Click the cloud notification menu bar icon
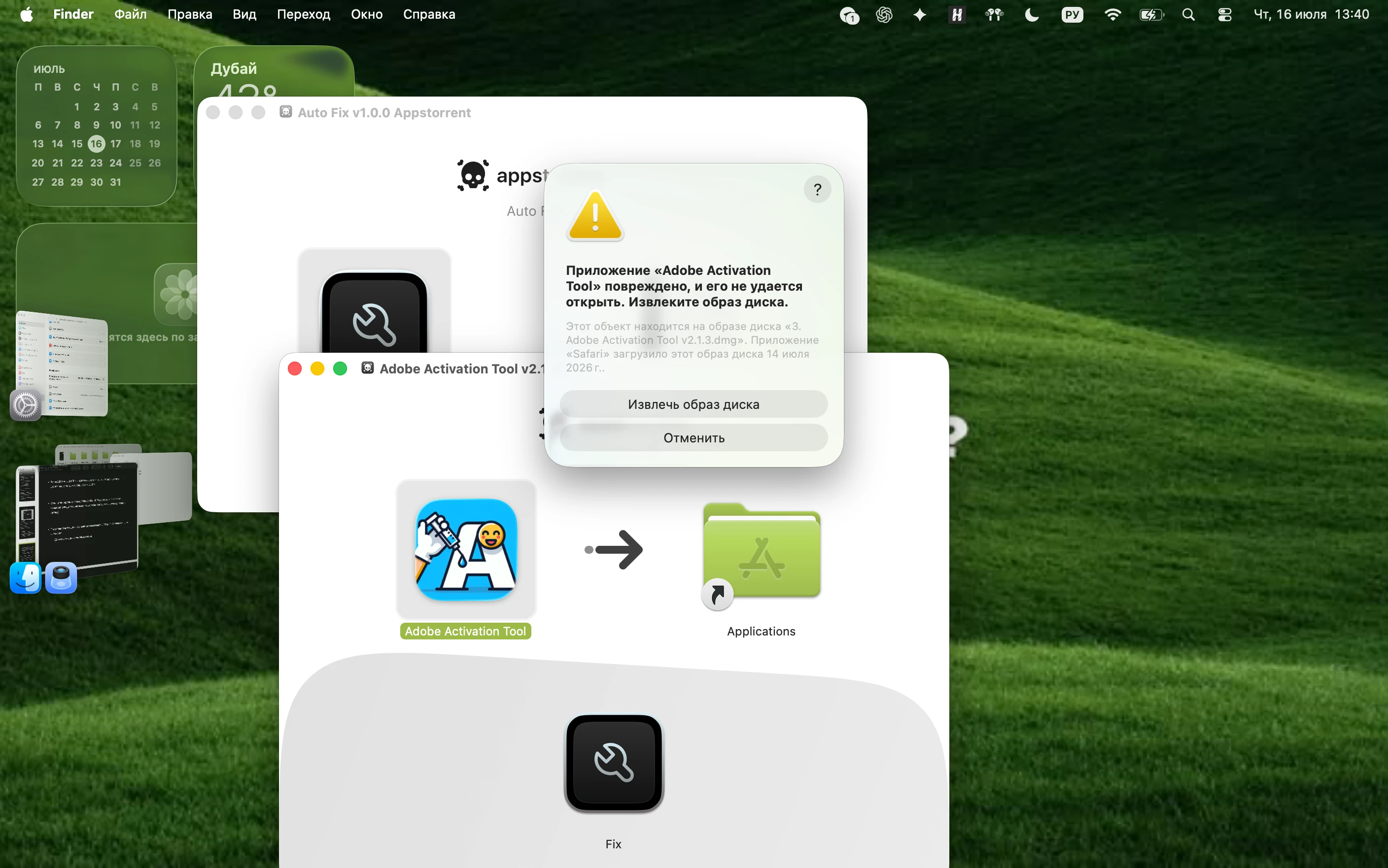Viewport: 1388px width, 868px height. (x=849, y=15)
